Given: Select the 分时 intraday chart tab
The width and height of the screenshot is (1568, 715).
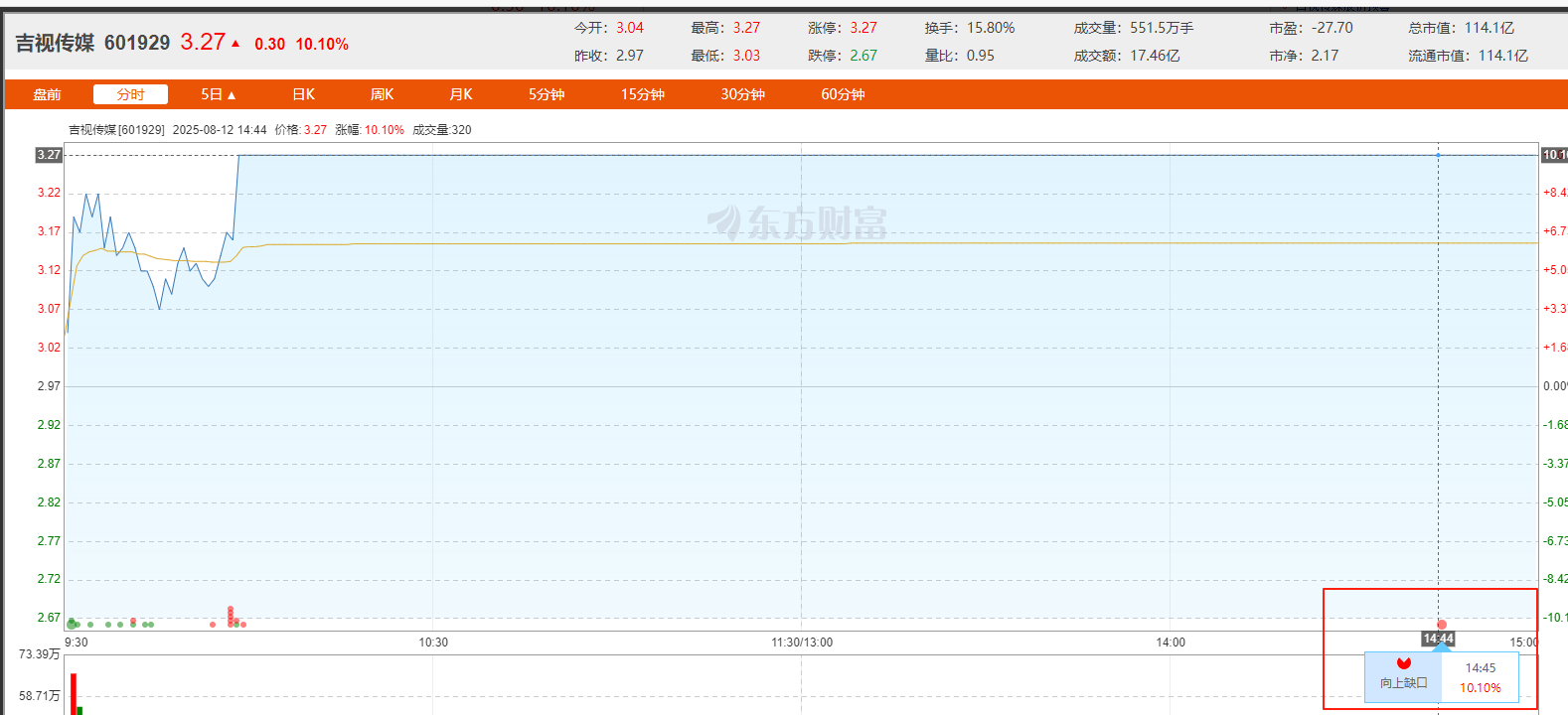Looking at the screenshot, I should coord(130,94).
